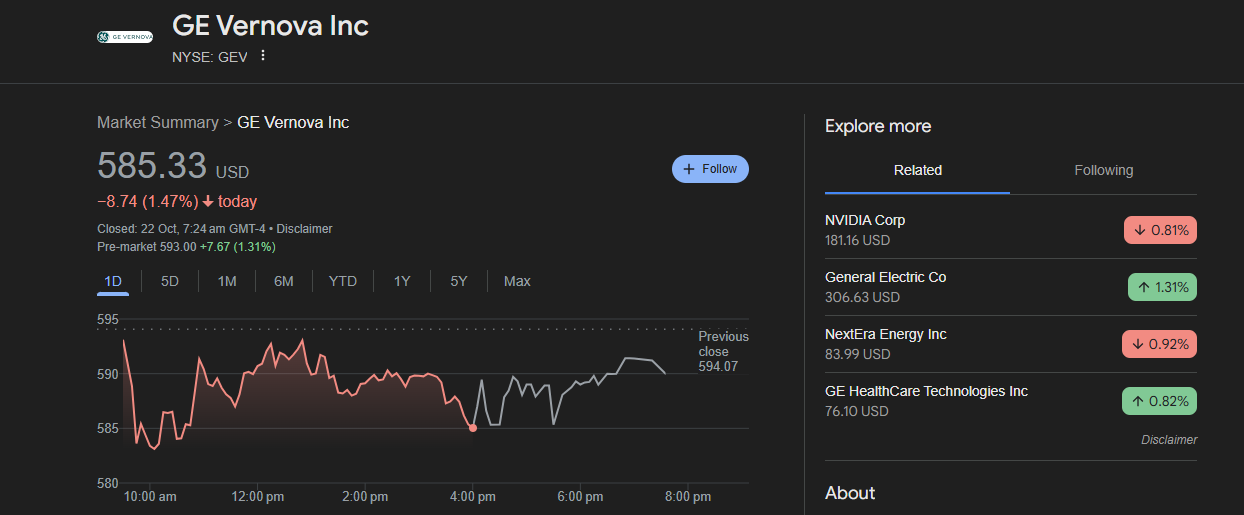Click the GE Vernova Inc page title
The image size is (1244, 515).
[270, 25]
